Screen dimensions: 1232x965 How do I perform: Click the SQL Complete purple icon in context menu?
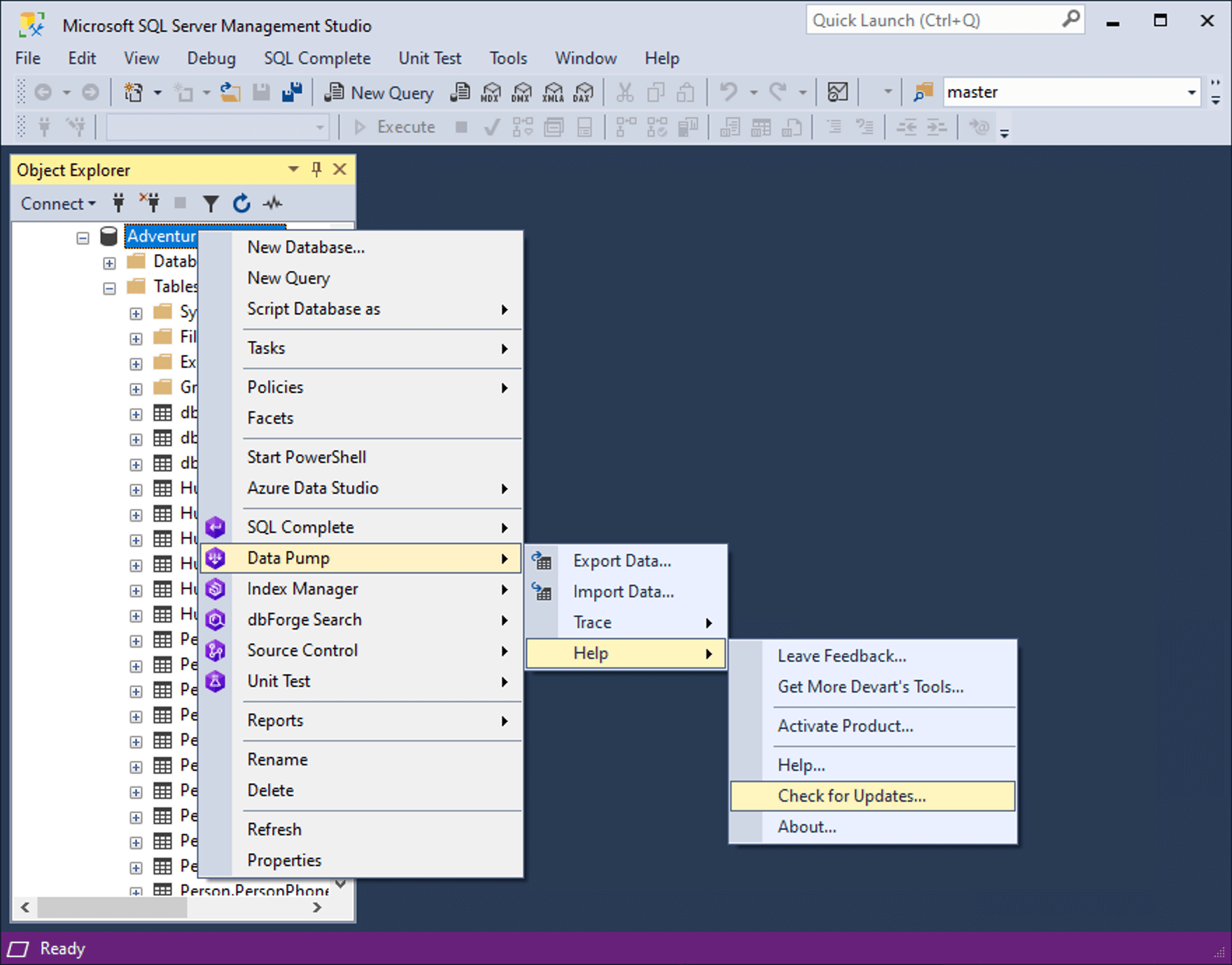pyautogui.click(x=216, y=527)
